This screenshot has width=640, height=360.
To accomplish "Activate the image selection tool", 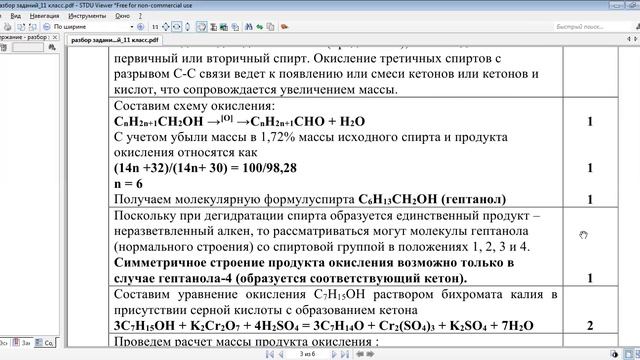I will click(224, 27).
